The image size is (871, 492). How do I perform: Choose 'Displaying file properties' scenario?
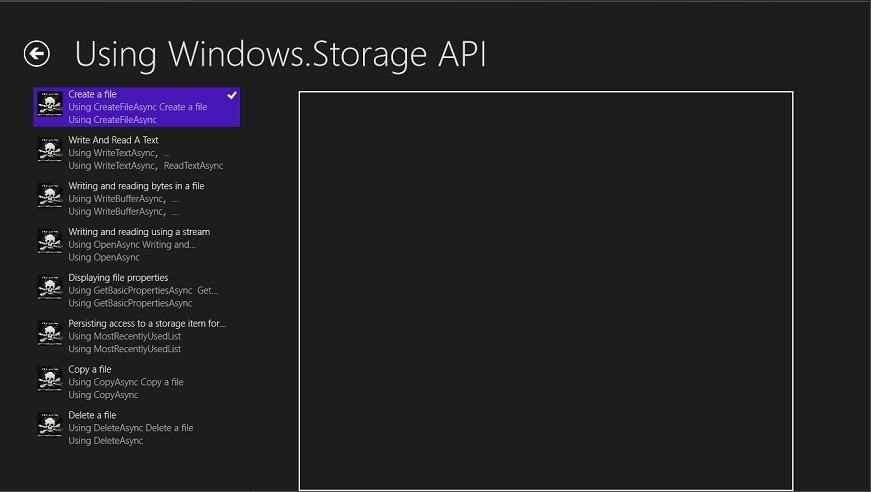[118, 278]
